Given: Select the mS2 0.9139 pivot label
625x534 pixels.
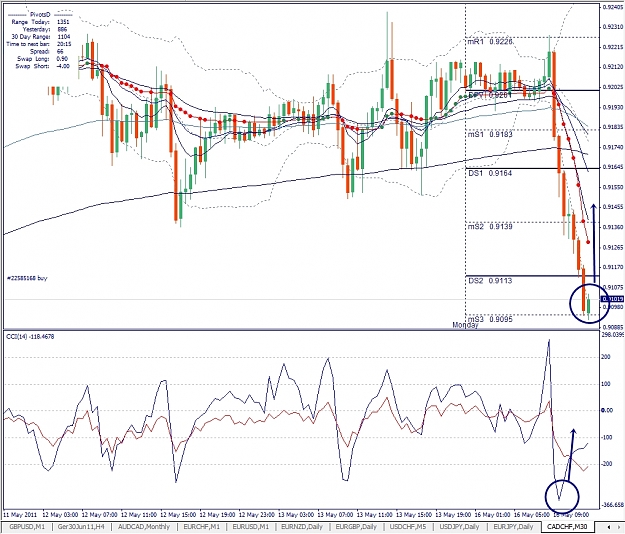Looking at the screenshot, I should point(490,226).
